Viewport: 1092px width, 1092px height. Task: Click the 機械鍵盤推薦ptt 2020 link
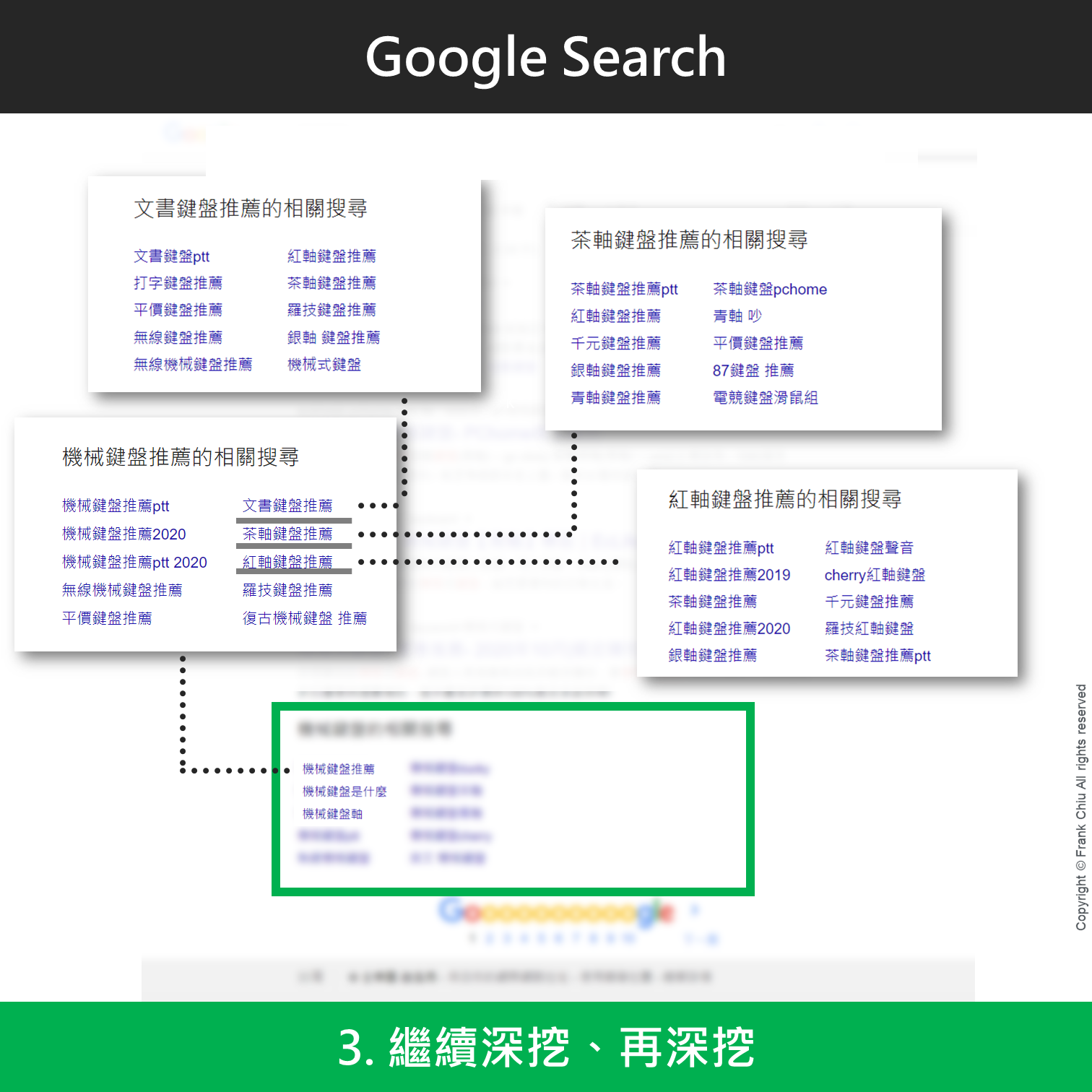coord(134,563)
